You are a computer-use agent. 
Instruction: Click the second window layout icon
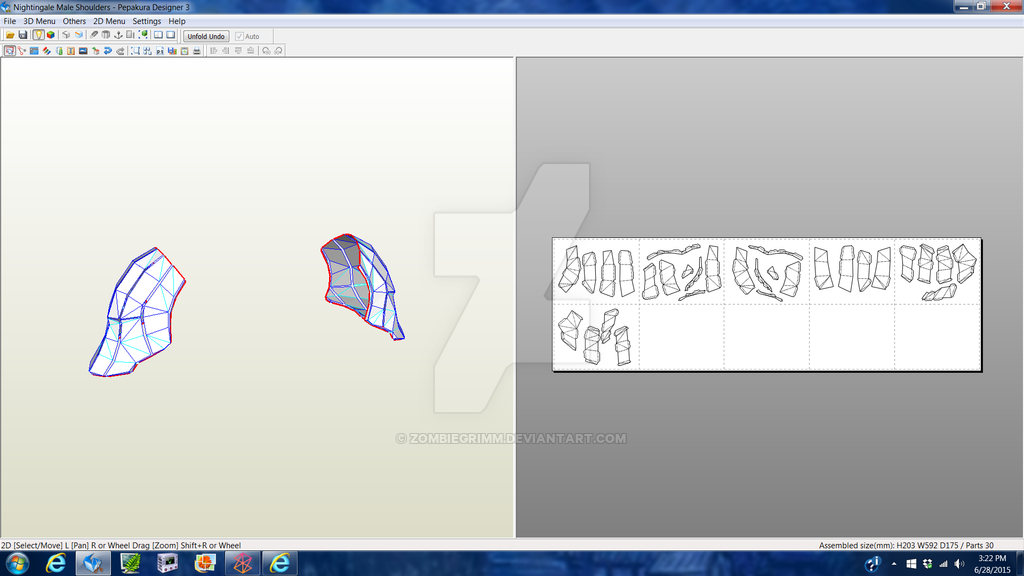[170, 35]
